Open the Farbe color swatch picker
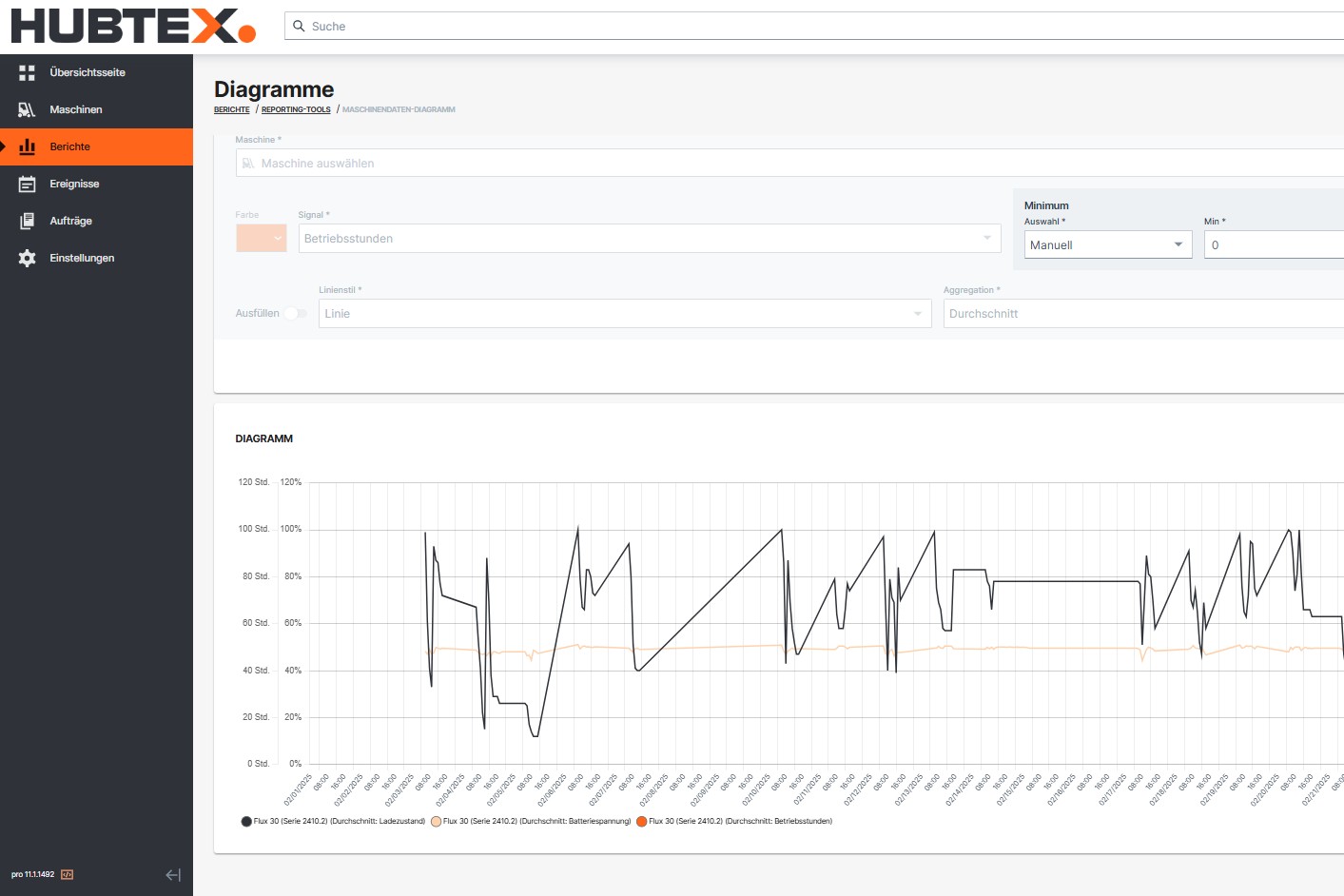The image size is (1344, 896). pos(261,238)
